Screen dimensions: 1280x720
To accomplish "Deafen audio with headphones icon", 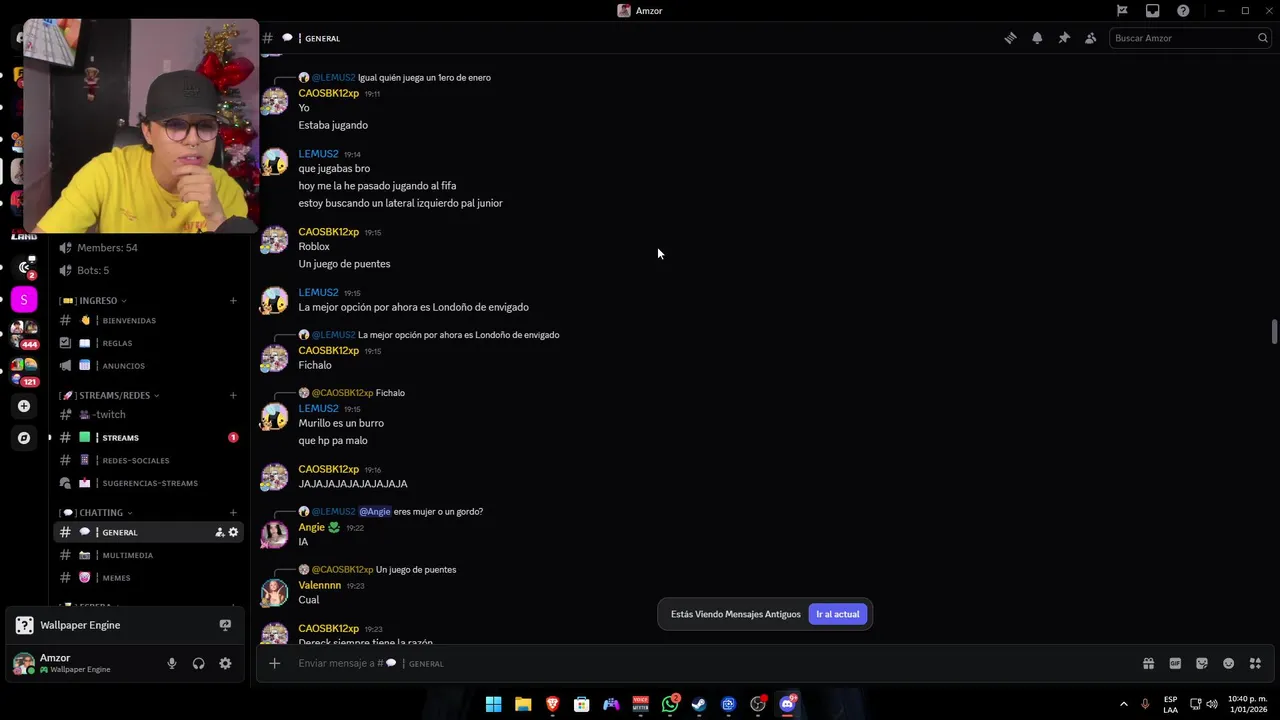I will tap(198, 663).
